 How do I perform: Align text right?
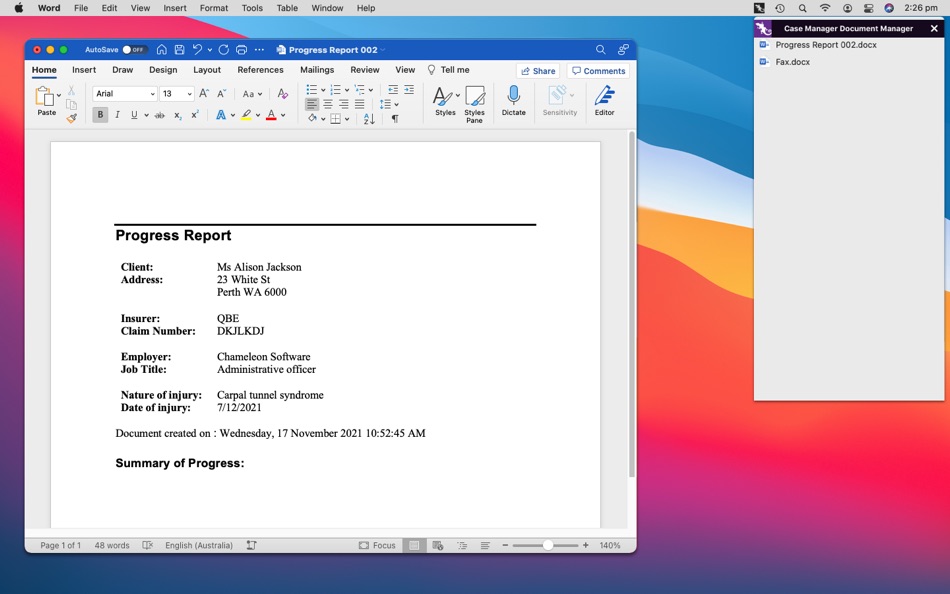pos(344,104)
